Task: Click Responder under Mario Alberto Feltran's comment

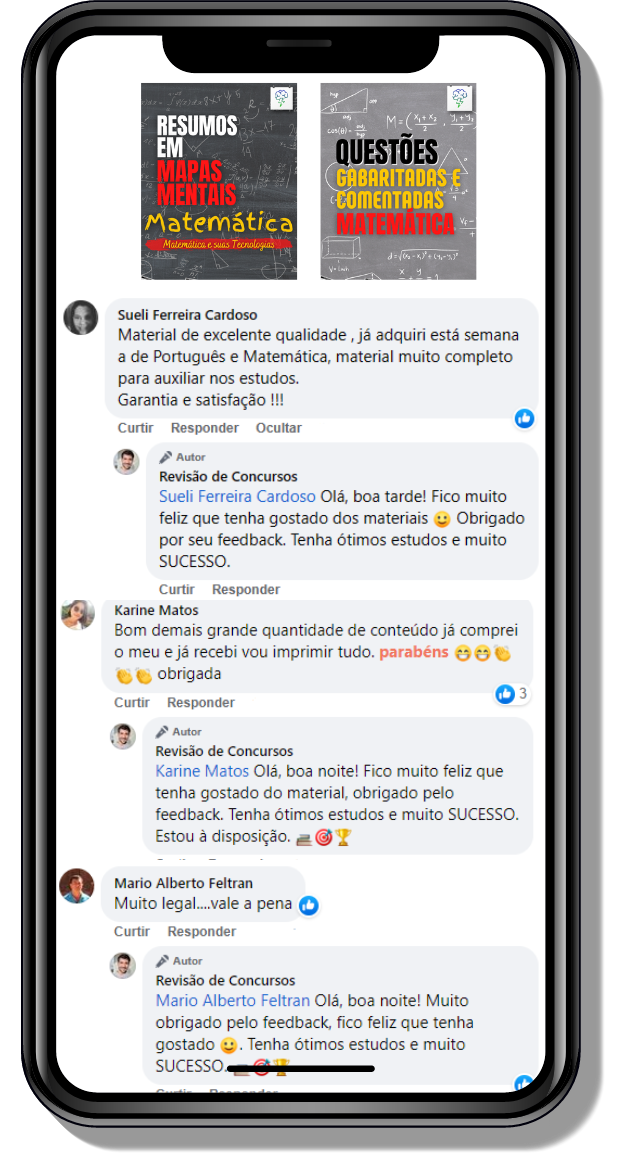Action: 201,932
